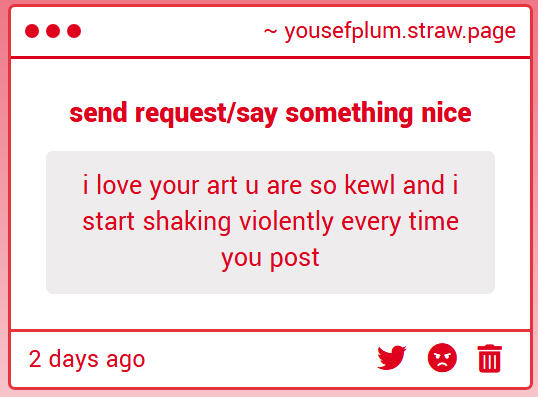Screen dimensions: 538x397
Task: Click the gray message box
Action: coord(270,222)
